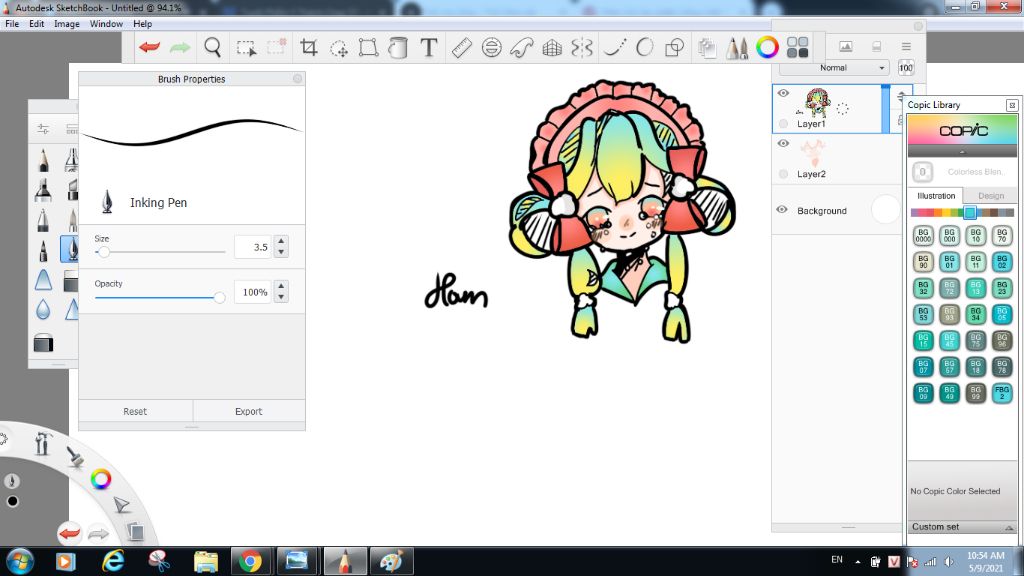This screenshot has height=576, width=1024.
Task: Select the Flood Fill bucket tool
Action: pos(398,47)
